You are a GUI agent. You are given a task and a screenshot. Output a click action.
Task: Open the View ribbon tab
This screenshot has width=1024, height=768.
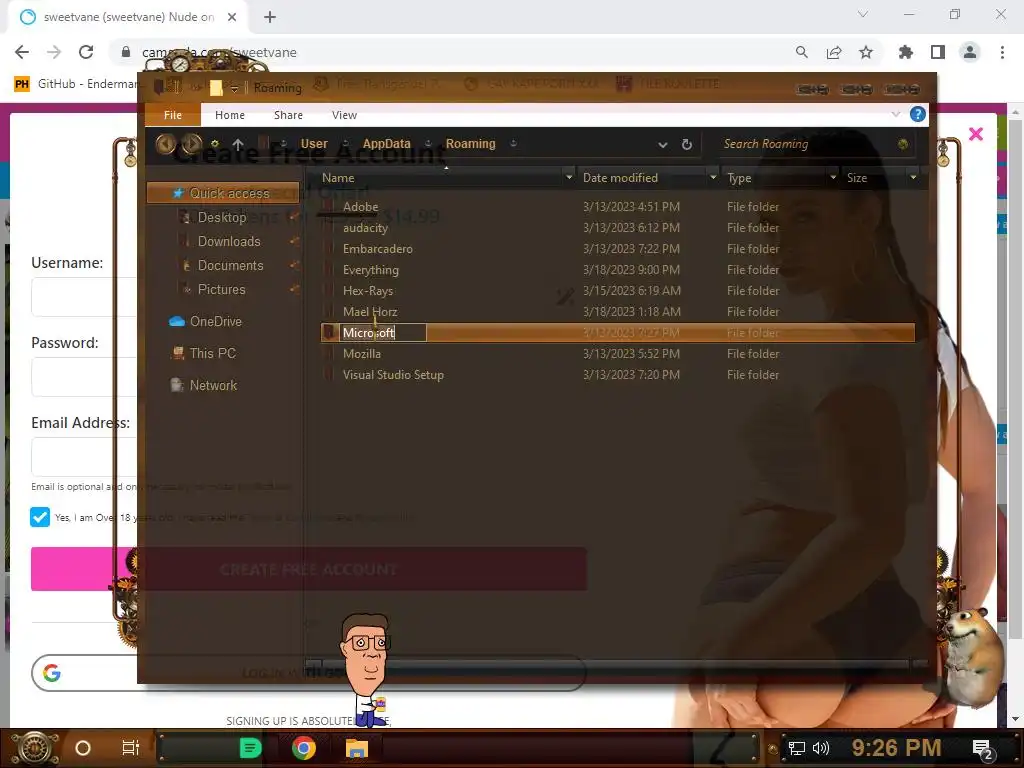[x=344, y=115]
